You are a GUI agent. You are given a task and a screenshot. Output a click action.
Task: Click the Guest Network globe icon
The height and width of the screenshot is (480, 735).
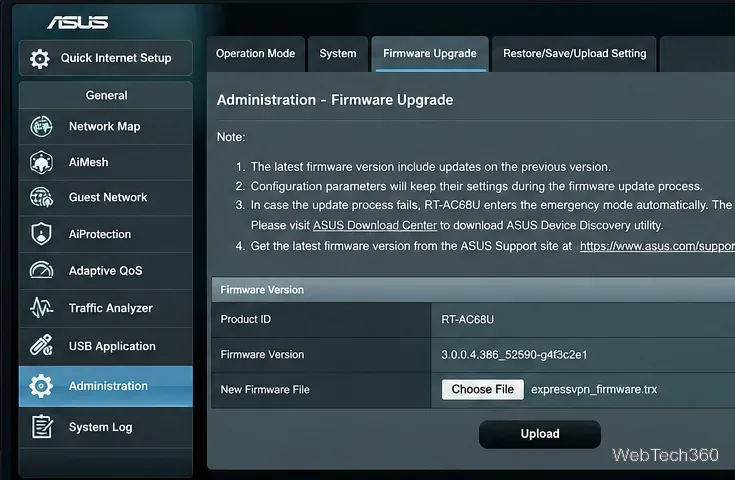(x=41, y=197)
